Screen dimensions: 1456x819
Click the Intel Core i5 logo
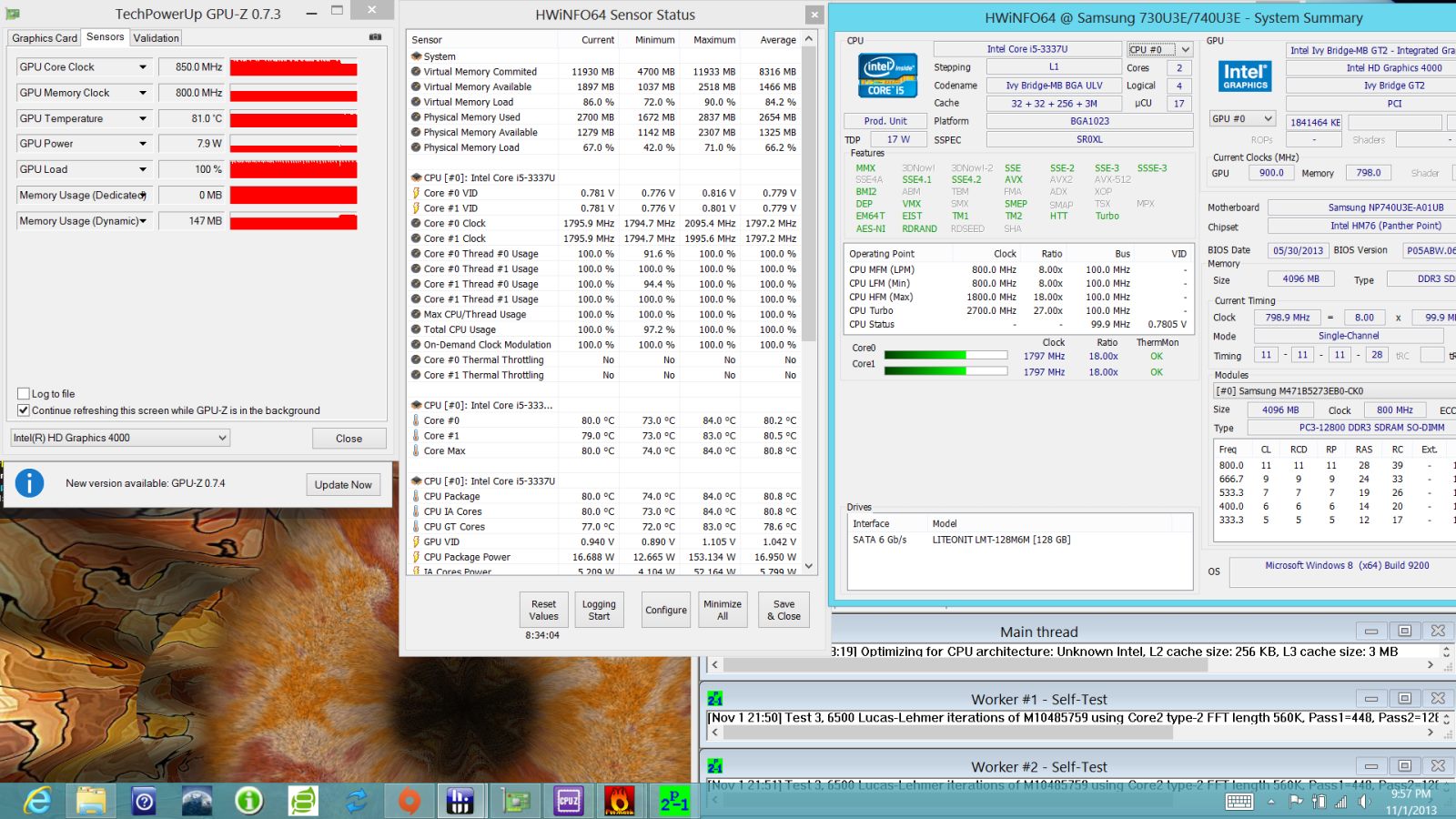(886, 75)
